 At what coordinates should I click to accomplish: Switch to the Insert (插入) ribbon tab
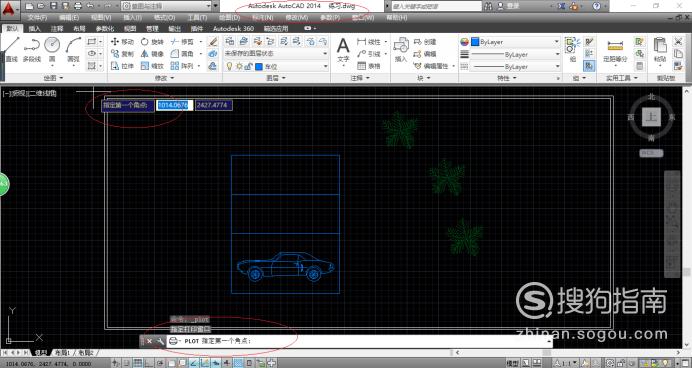pos(34,28)
